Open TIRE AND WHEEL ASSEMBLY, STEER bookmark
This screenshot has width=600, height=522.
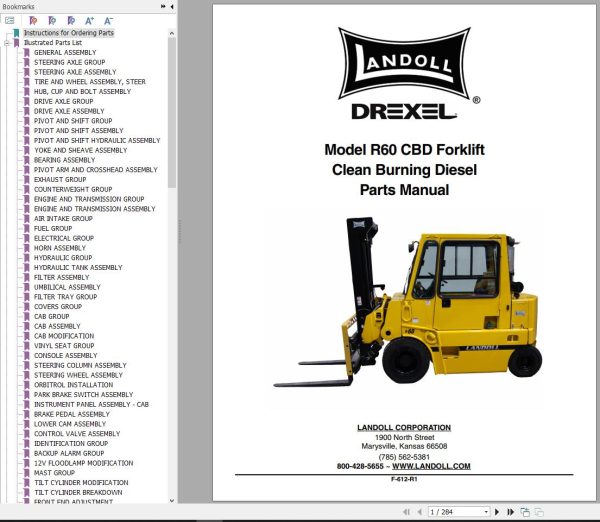(90, 82)
